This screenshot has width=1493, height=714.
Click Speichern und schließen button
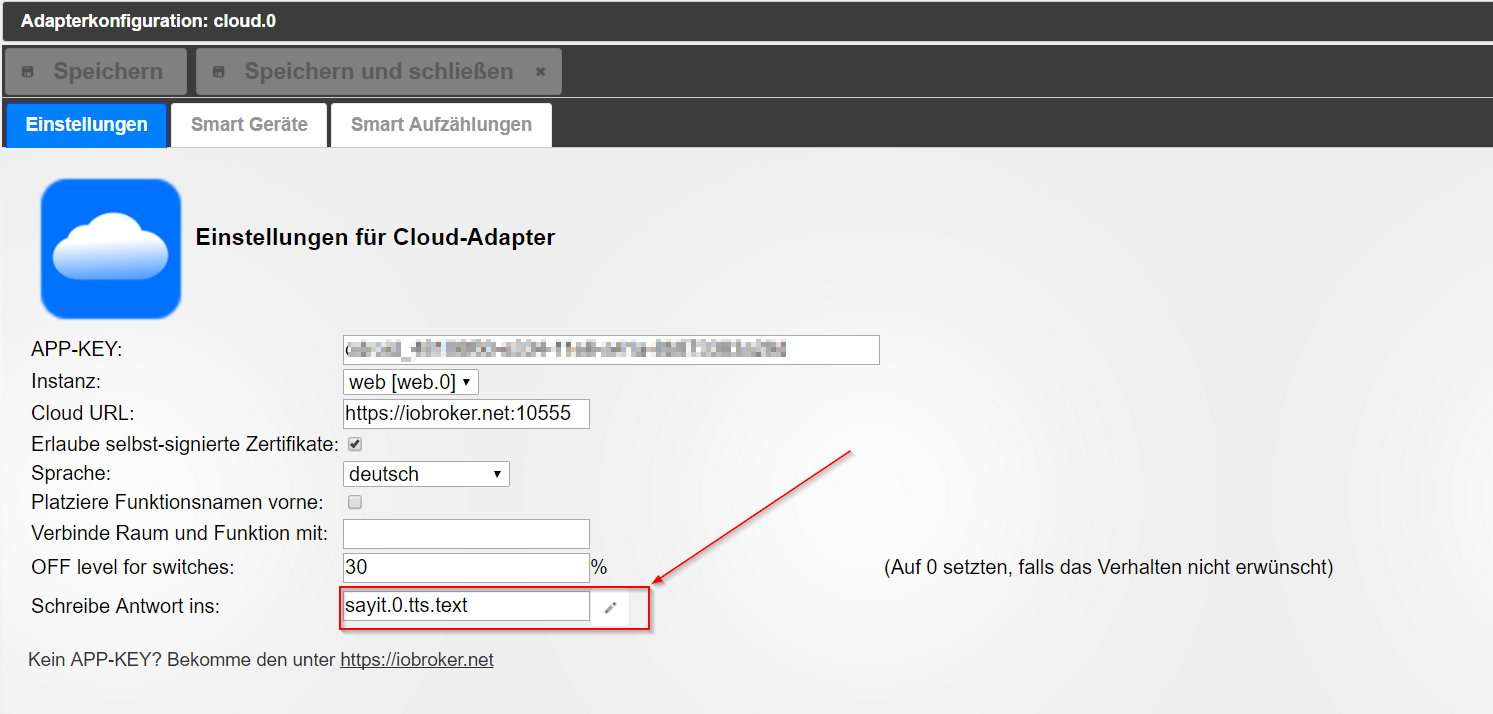click(378, 72)
